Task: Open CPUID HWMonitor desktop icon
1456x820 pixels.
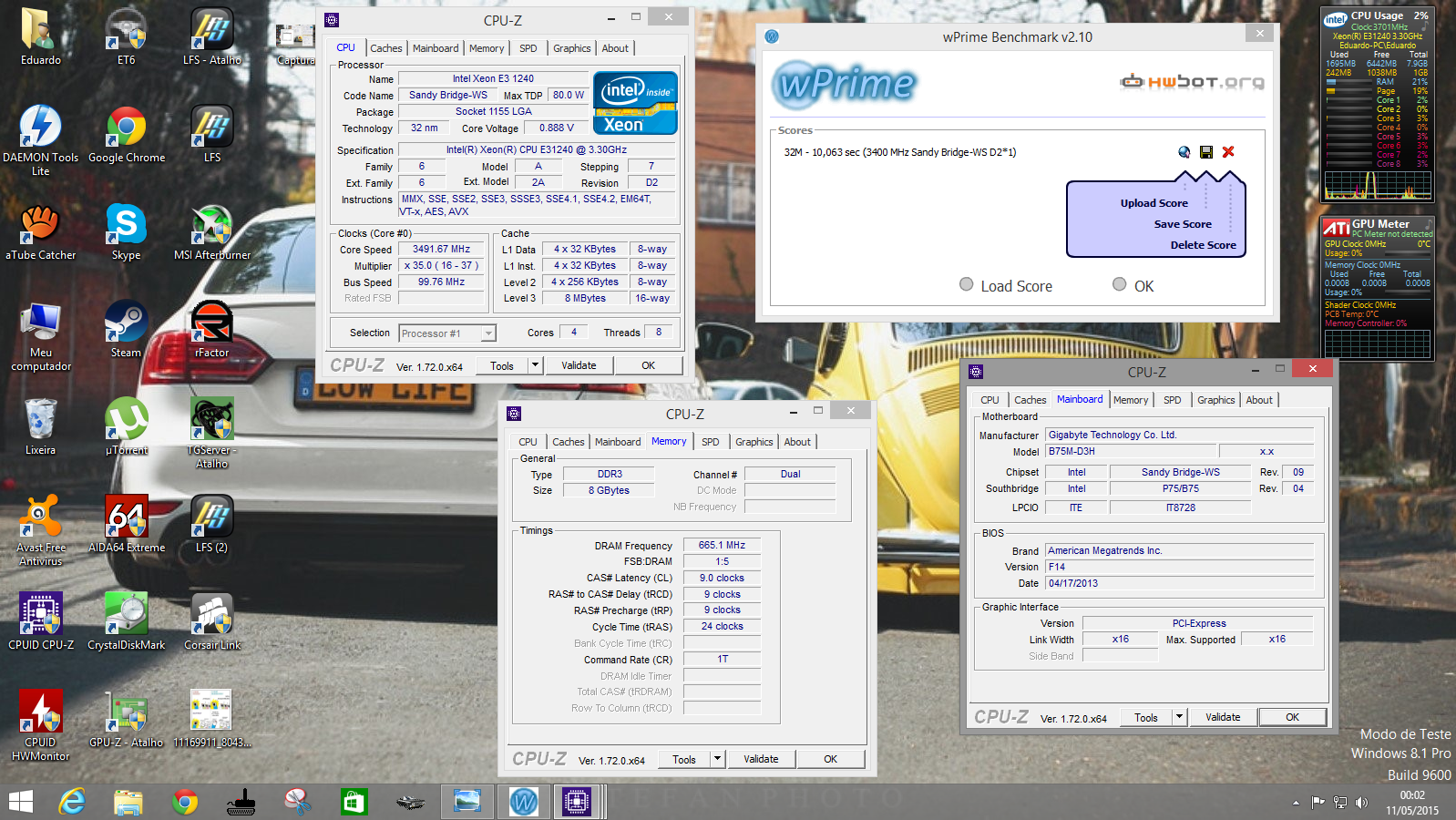Action: (40, 725)
